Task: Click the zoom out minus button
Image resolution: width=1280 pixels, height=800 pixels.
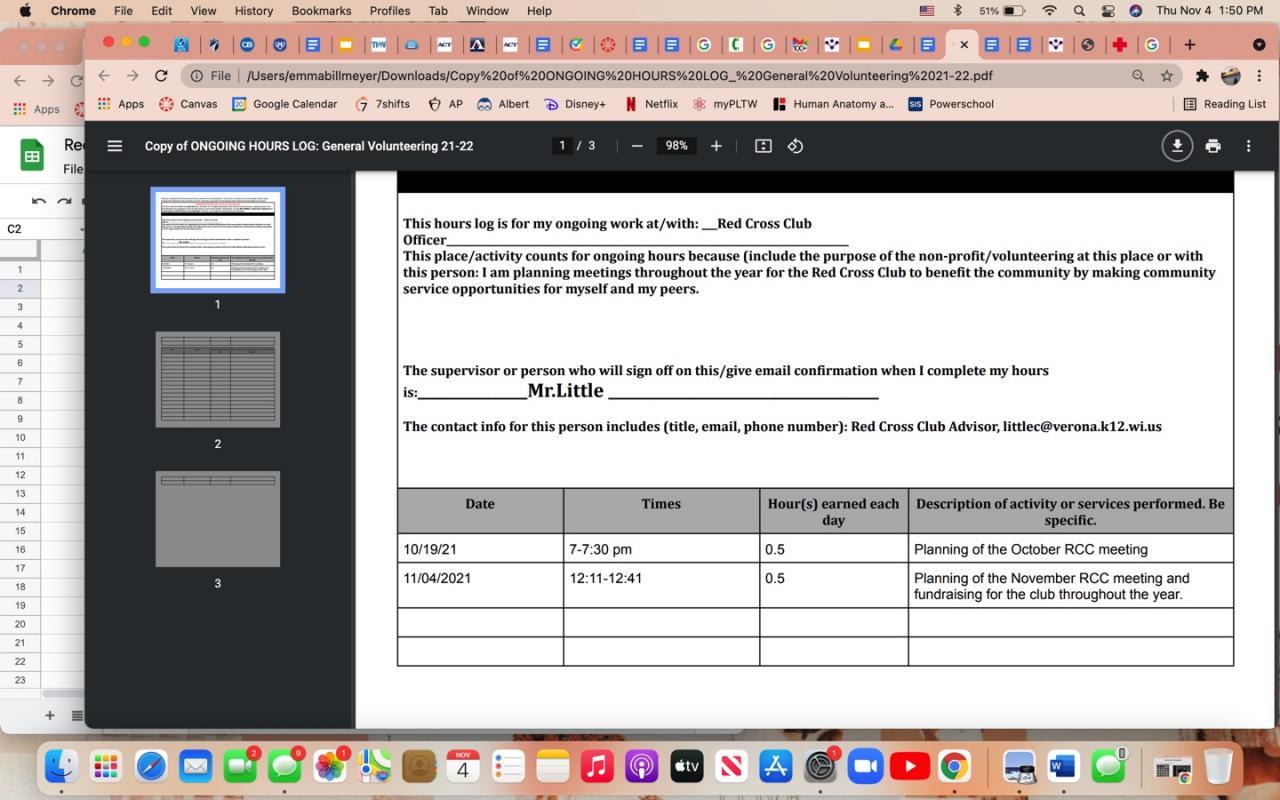Action: 637,146
